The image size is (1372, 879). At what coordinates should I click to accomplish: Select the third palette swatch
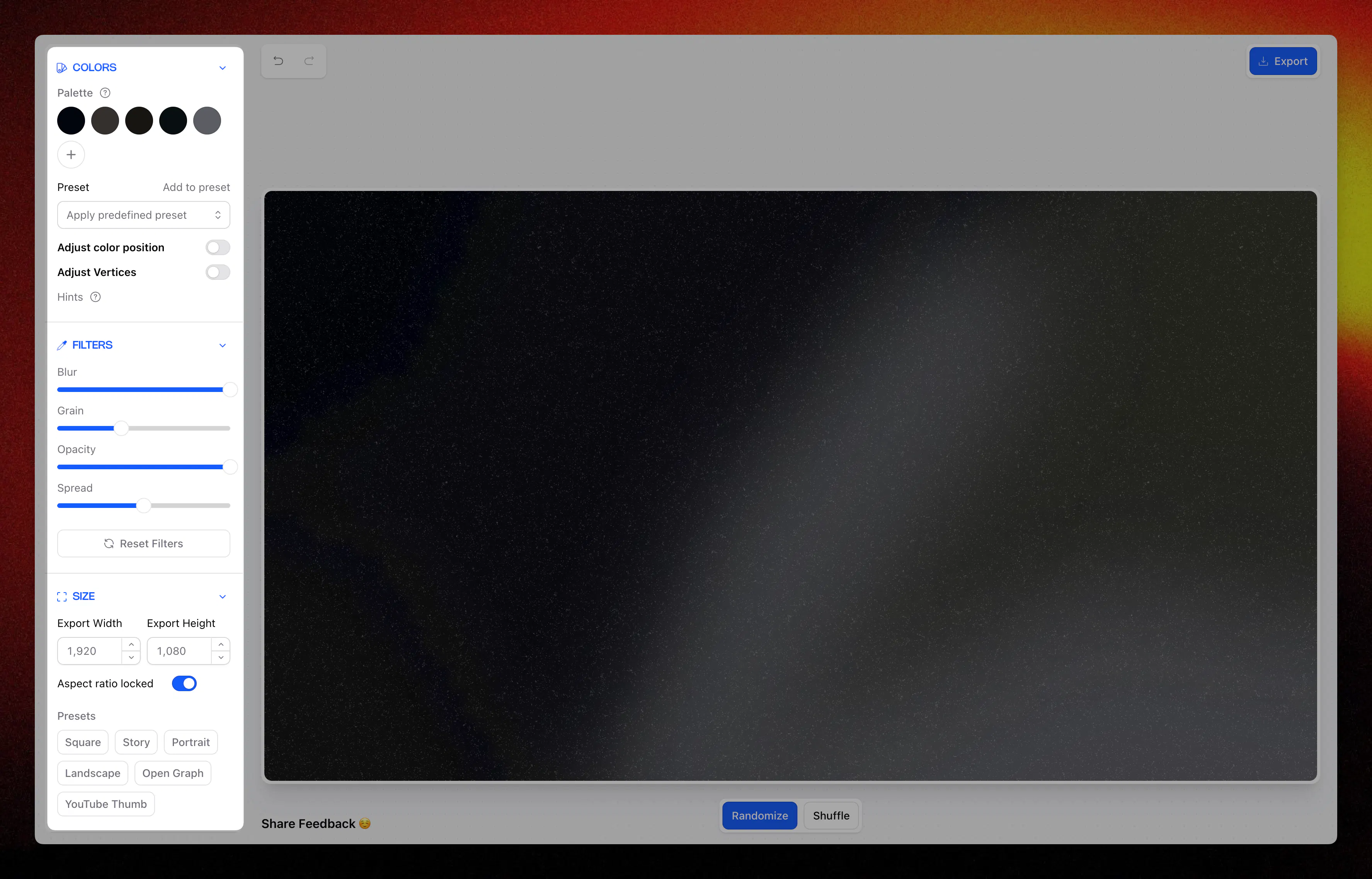pyautogui.click(x=139, y=121)
